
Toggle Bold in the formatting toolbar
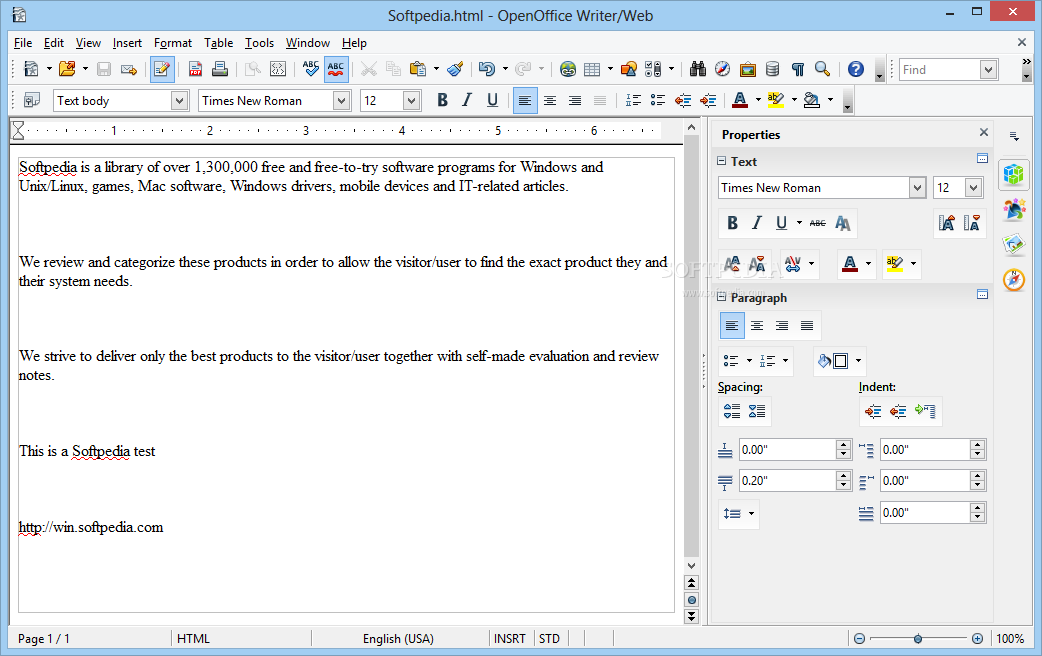(443, 100)
